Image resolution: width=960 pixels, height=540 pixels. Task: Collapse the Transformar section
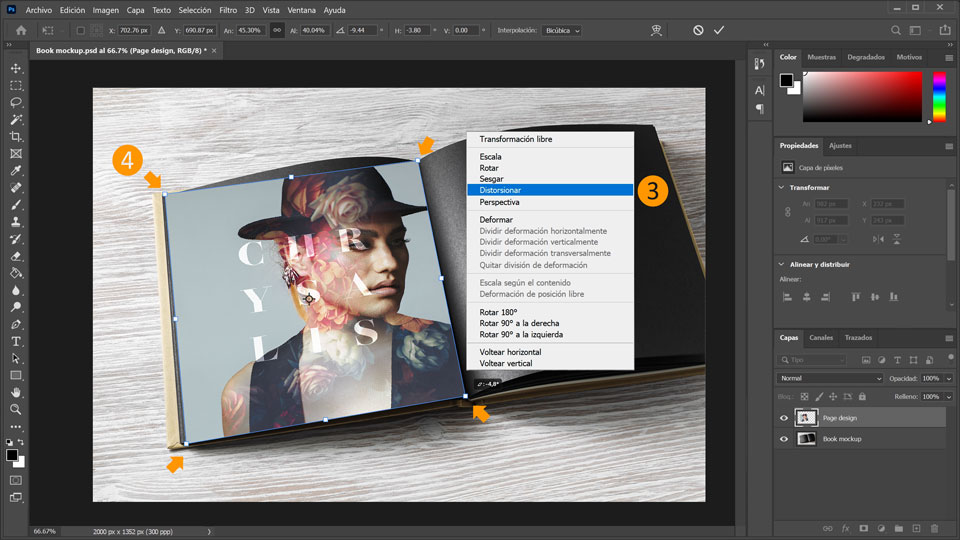pyautogui.click(x=781, y=187)
